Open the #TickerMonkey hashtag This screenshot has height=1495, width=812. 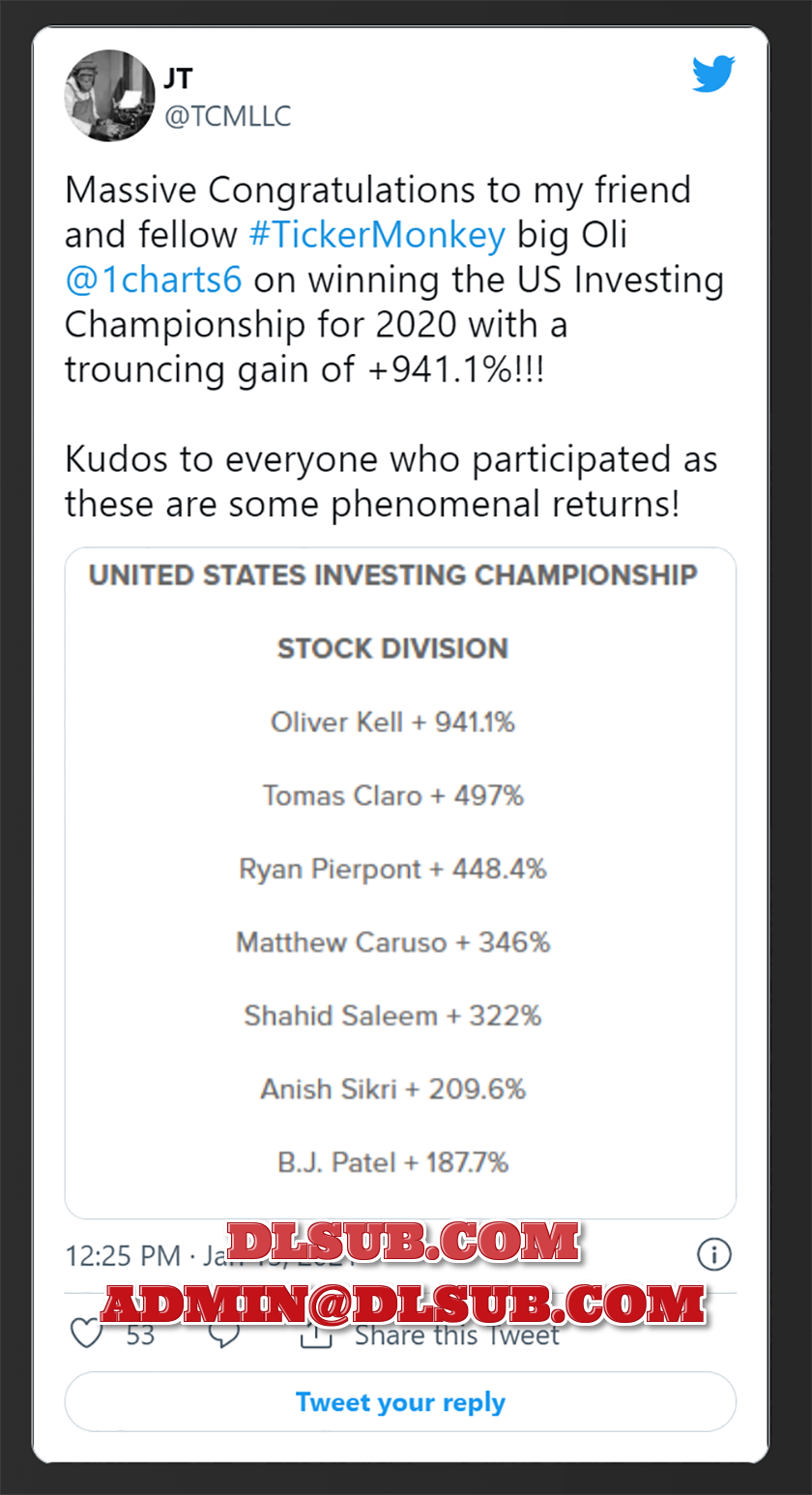point(376,235)
